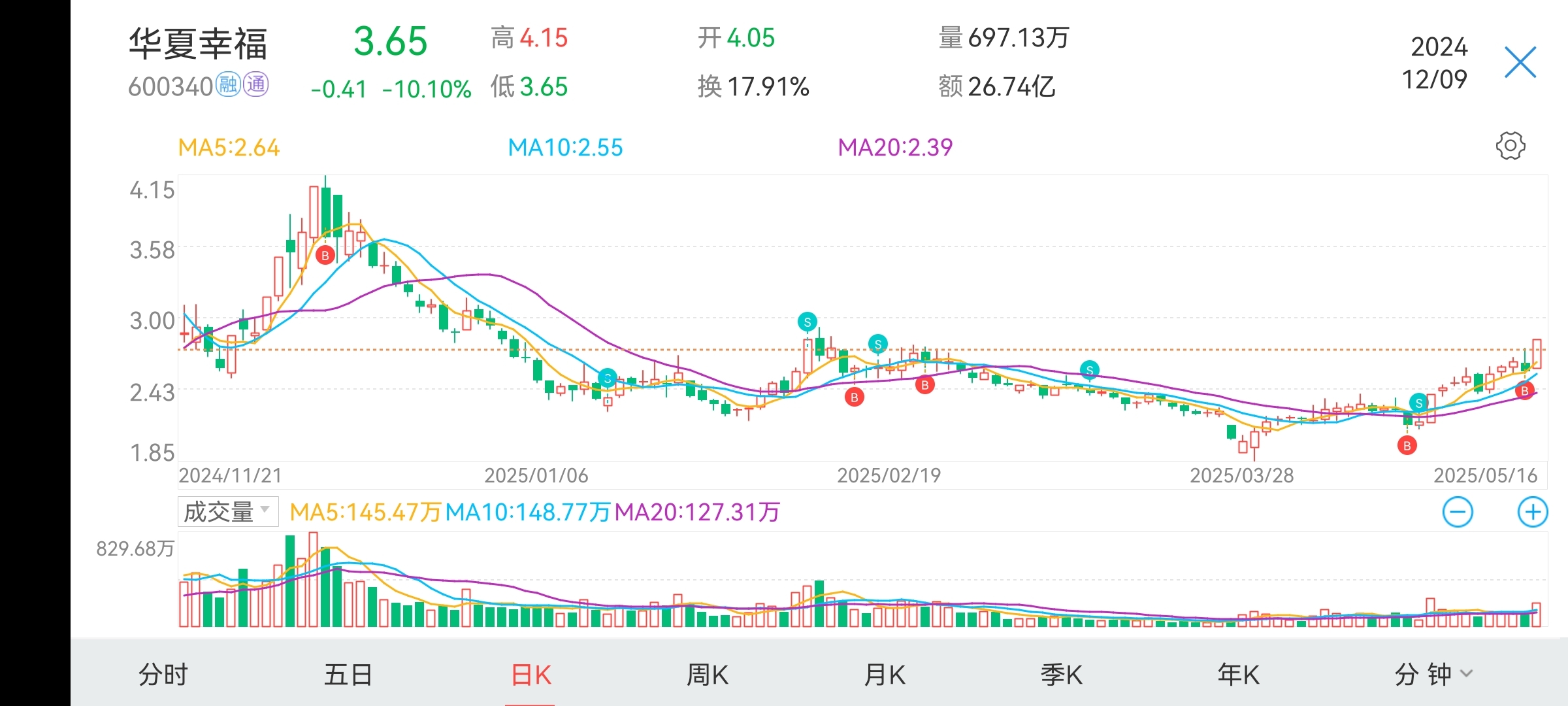The image size is (1568, 706).
Task: Tap the stock name 华夏幸福
Action: pos(198,44)
